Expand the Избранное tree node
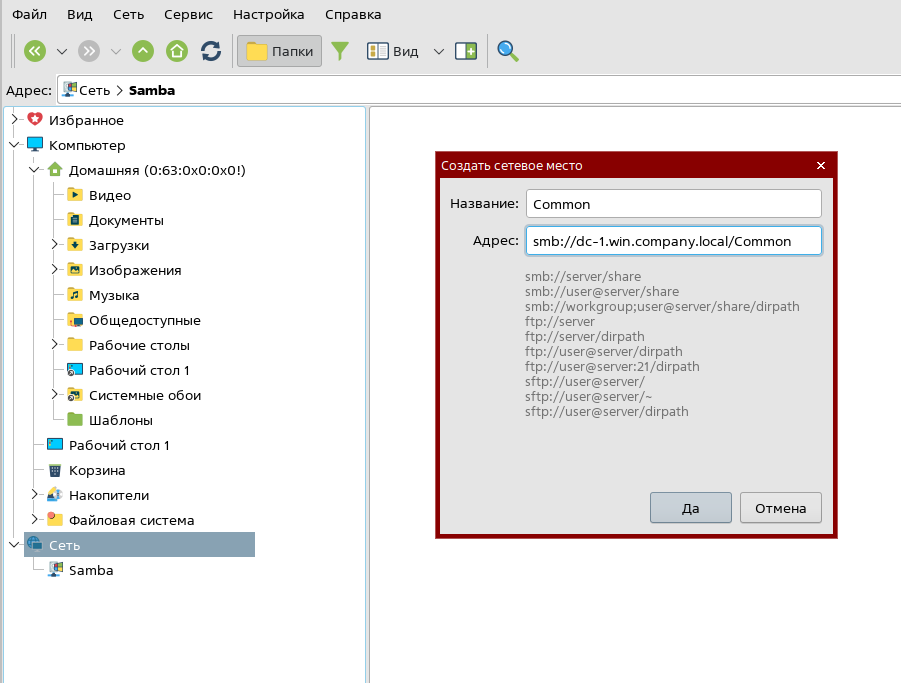The width and height of the screenshot is (901, 683). (x=14, y=119)
